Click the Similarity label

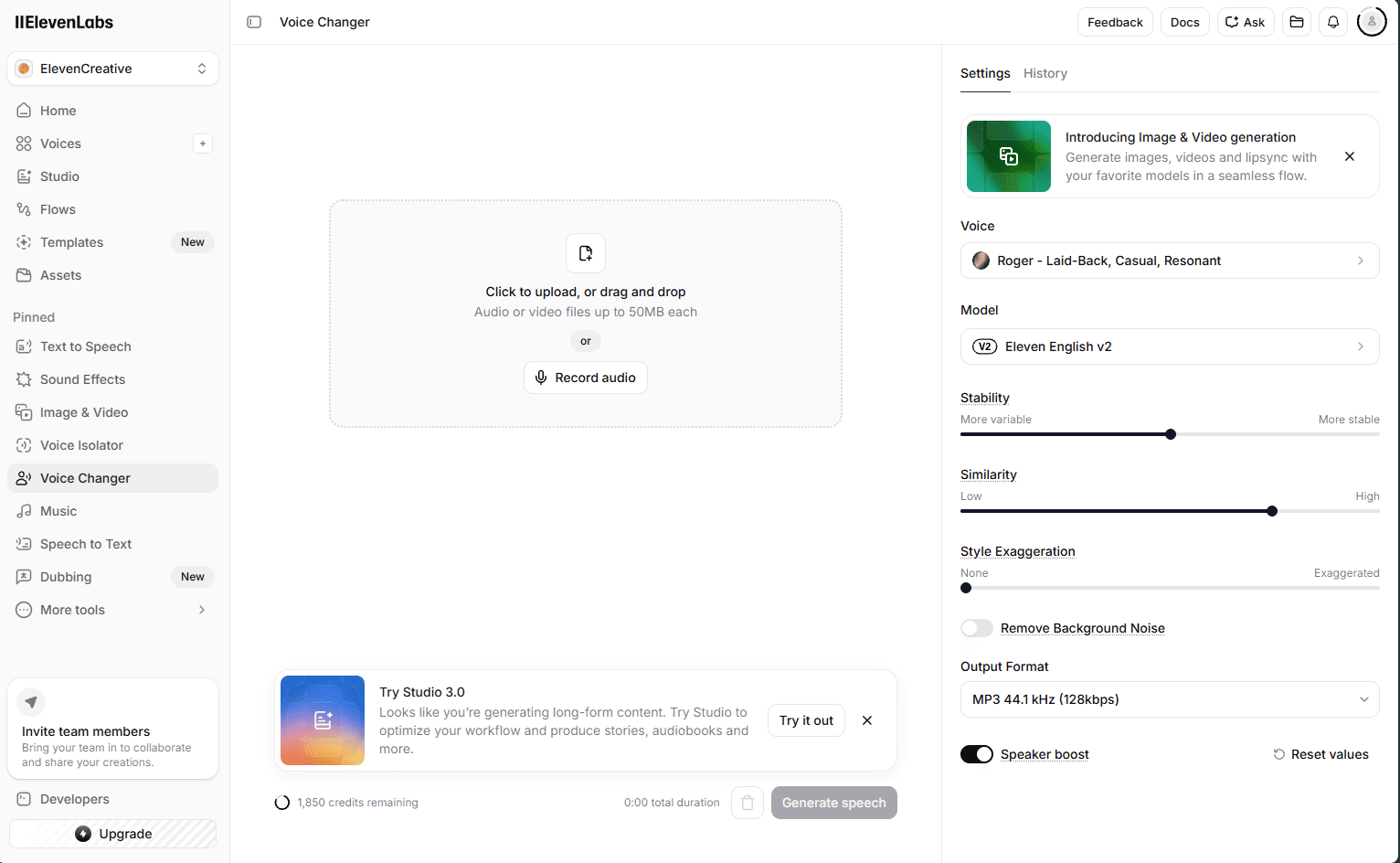click(x=989, y=474)
